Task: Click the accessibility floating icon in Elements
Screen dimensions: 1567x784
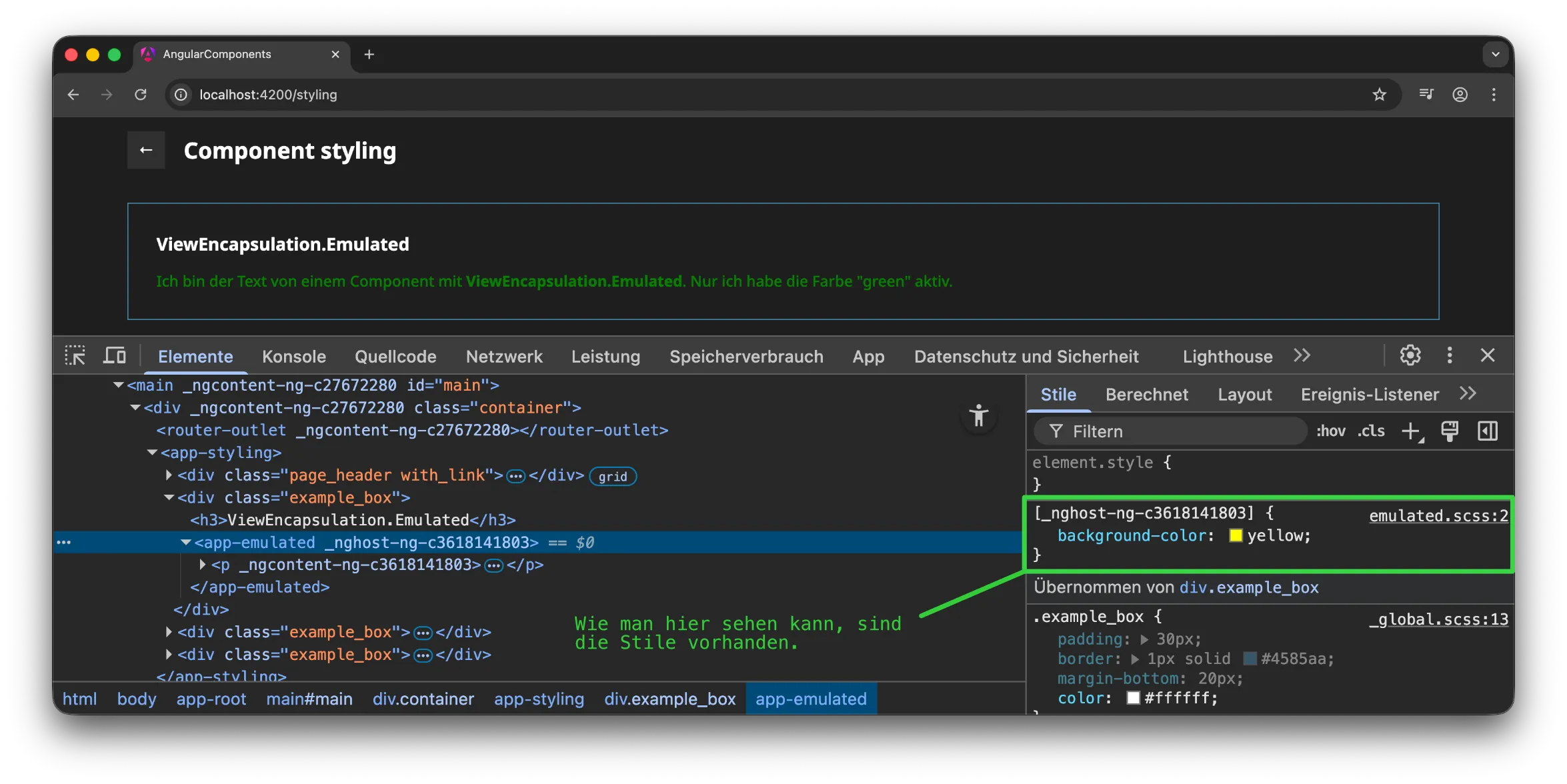Action: pos(978,416)
